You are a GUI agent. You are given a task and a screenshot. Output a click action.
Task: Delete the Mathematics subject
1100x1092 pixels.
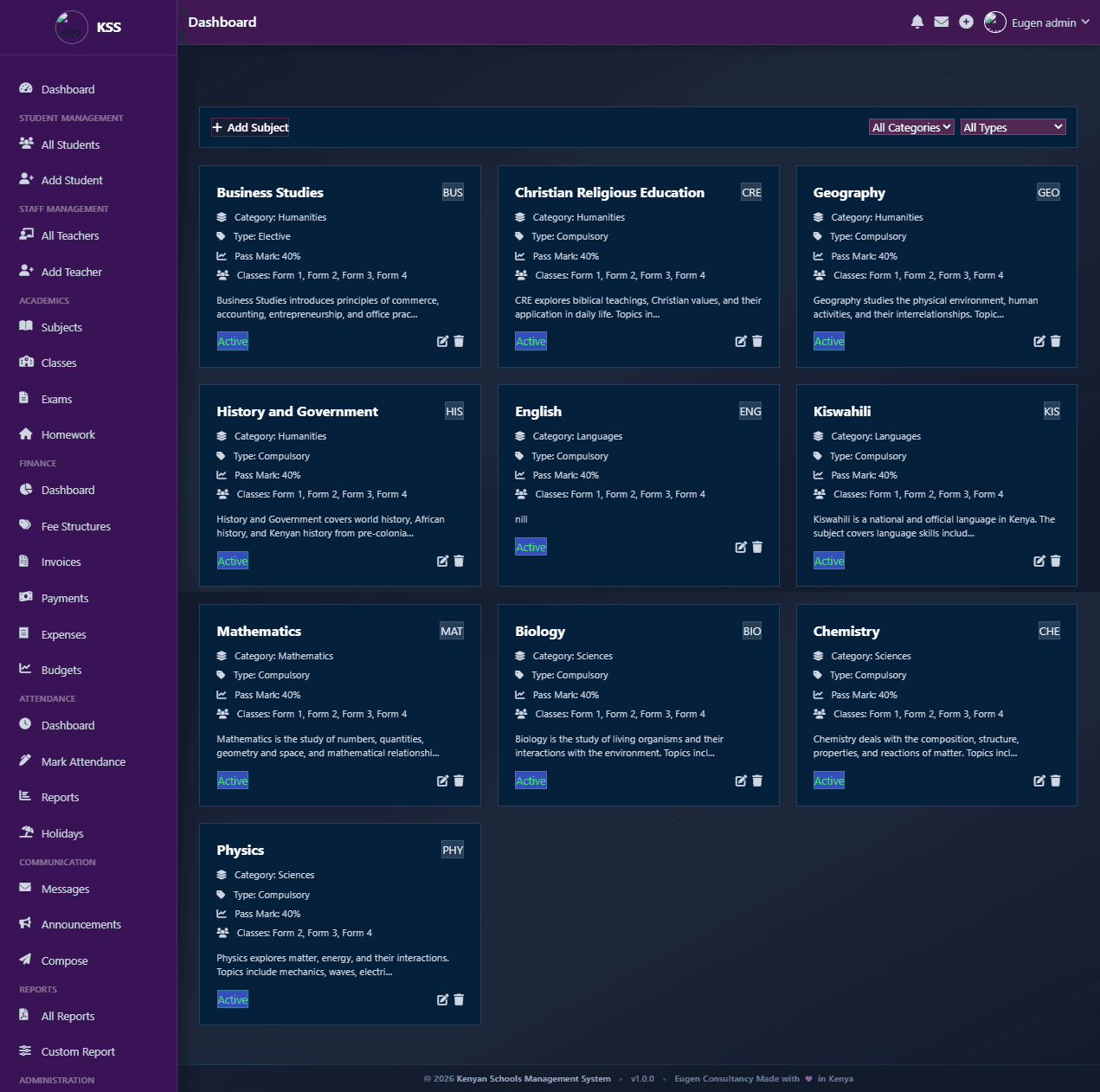(459, 780)
